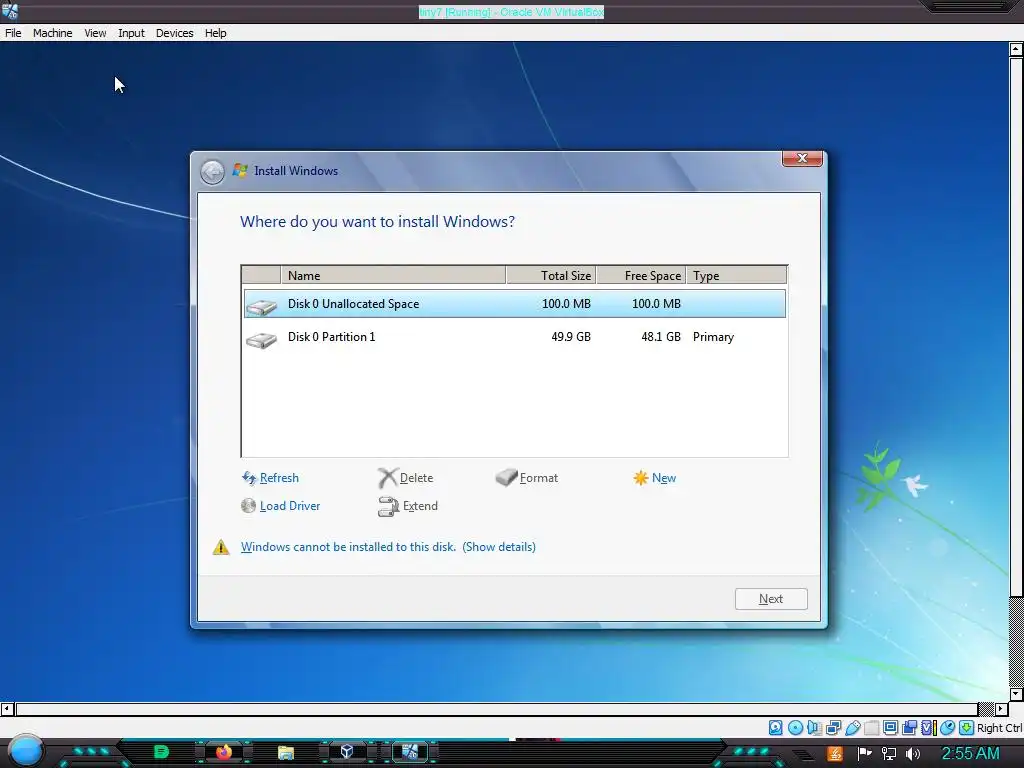The width and height of the screenshot is (1024, 768).
Task: Click the back arrow in Install Windows
Action: coord(212,172)
